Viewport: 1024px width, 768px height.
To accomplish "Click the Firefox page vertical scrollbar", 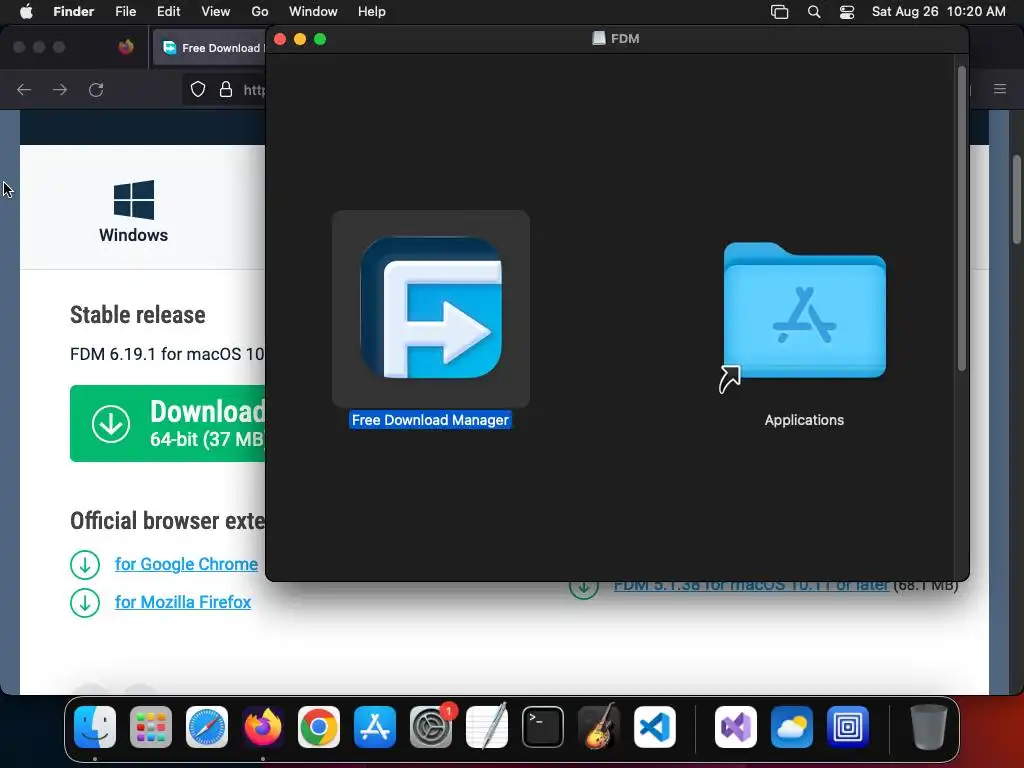I will [1017, 199].
